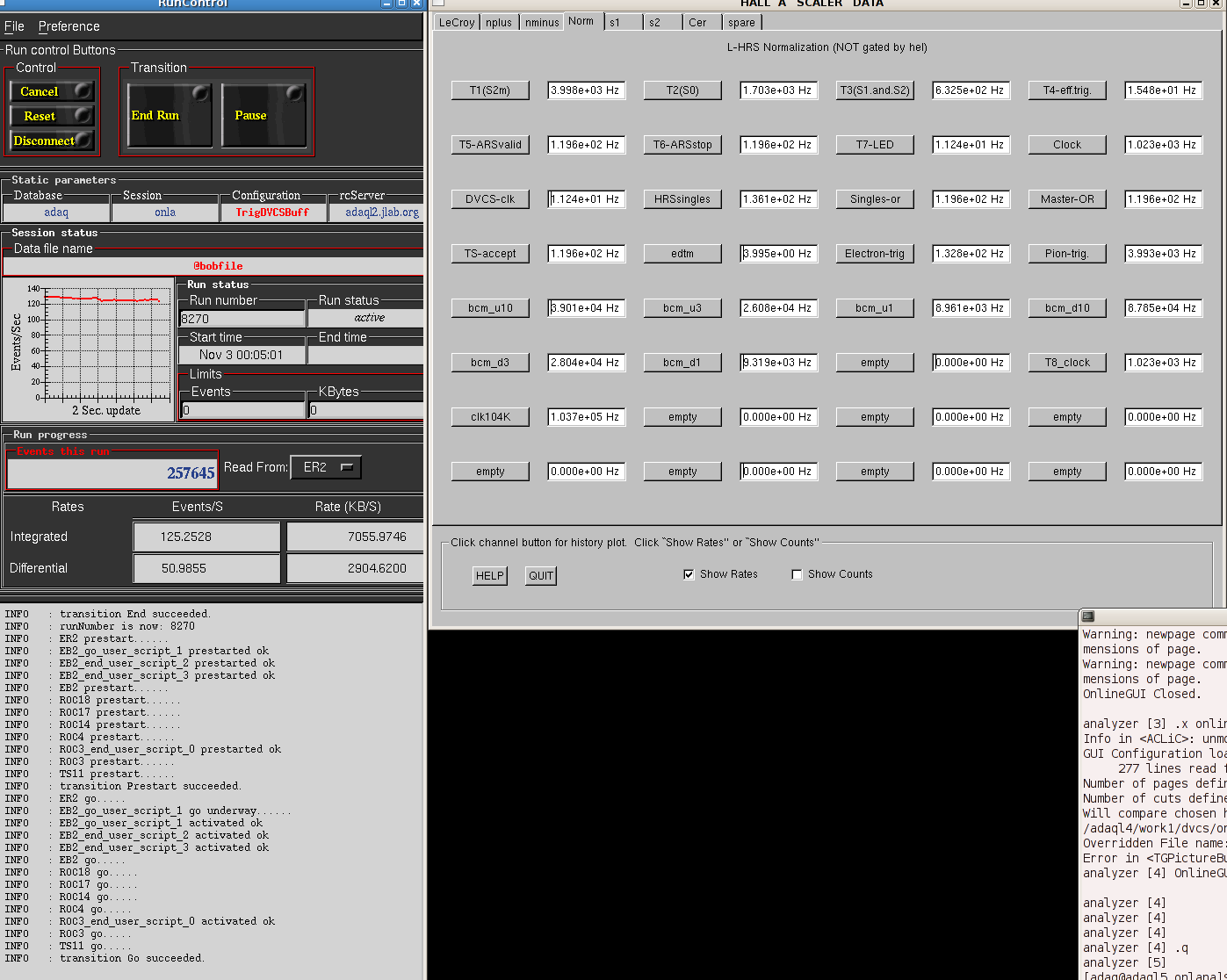This screenshot has height=980, width=1227.
Task: Click the bcm_d10 channel button
Action: (1067, 308)
